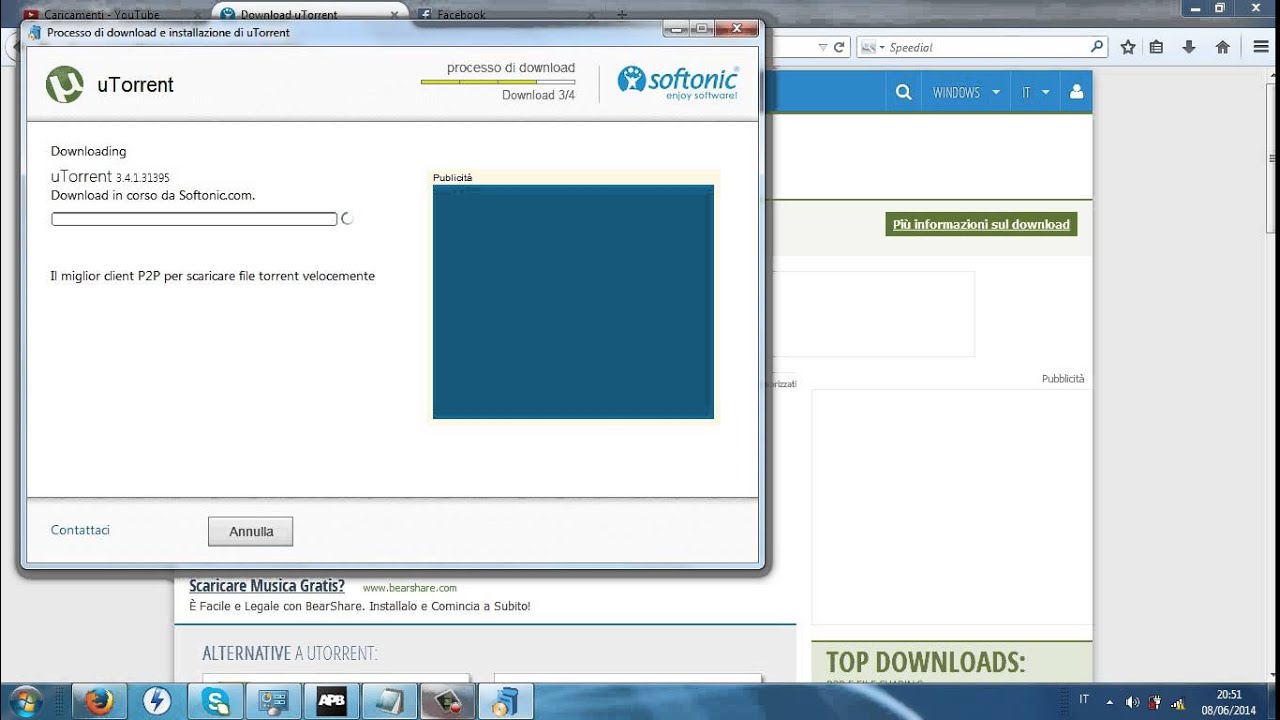This screenshot has height=720, width=1280.
Task: Open the Contattaci link
Action: pyautogui.click(x=80, y=530)
